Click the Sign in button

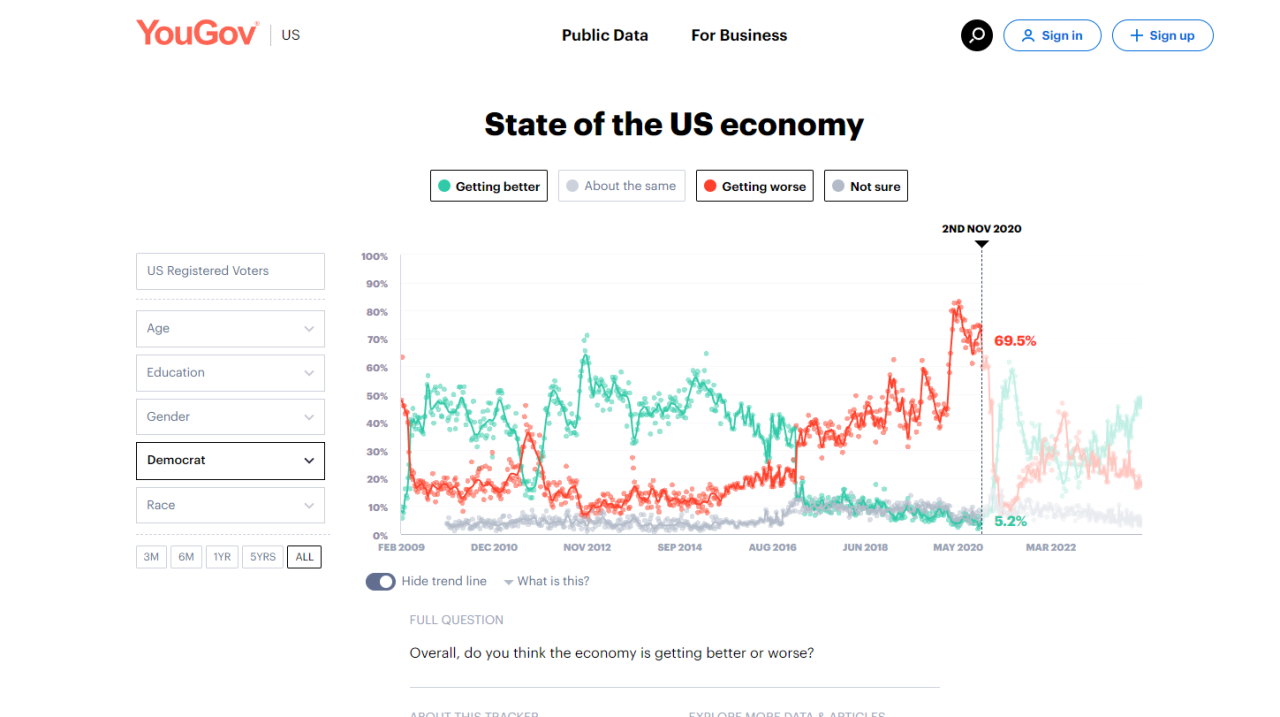[x=1052, y=35]
